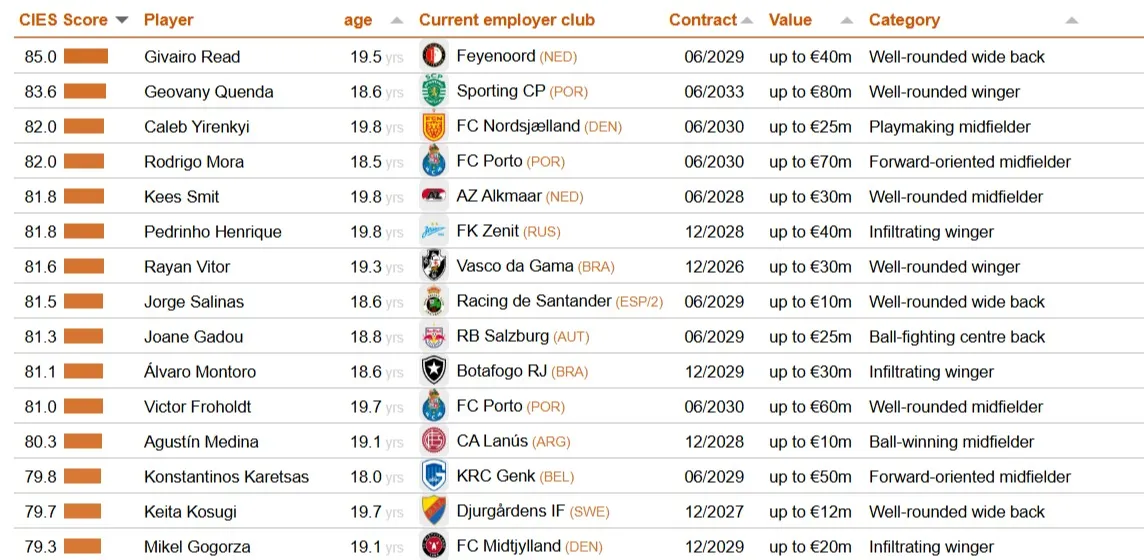Click the Current employer club header
Image resolution: width=1144 pixels, height=560 pixels.
(x=507, y=20)
